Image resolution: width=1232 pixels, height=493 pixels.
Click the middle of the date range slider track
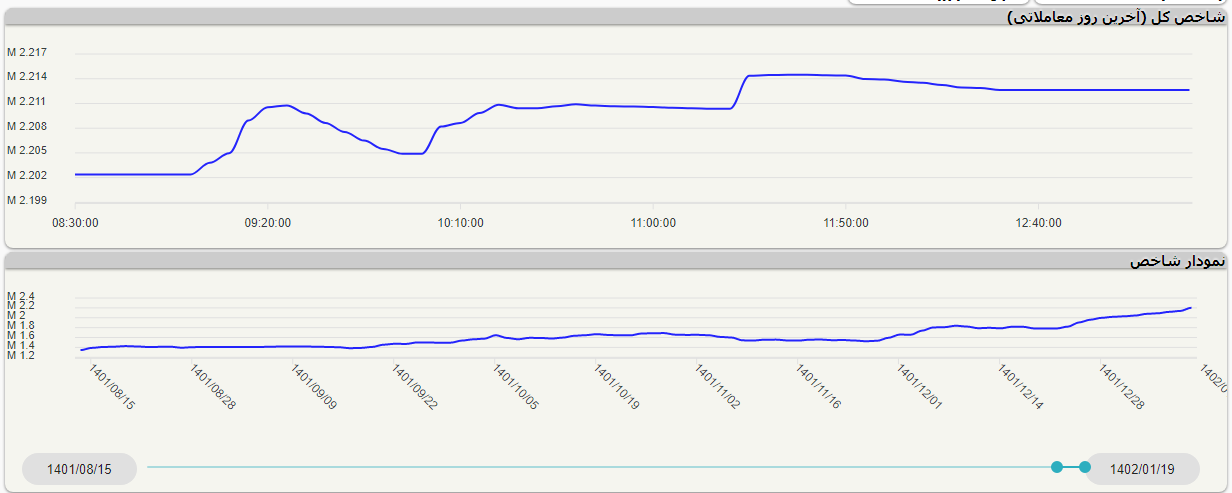tap(601, 467)
